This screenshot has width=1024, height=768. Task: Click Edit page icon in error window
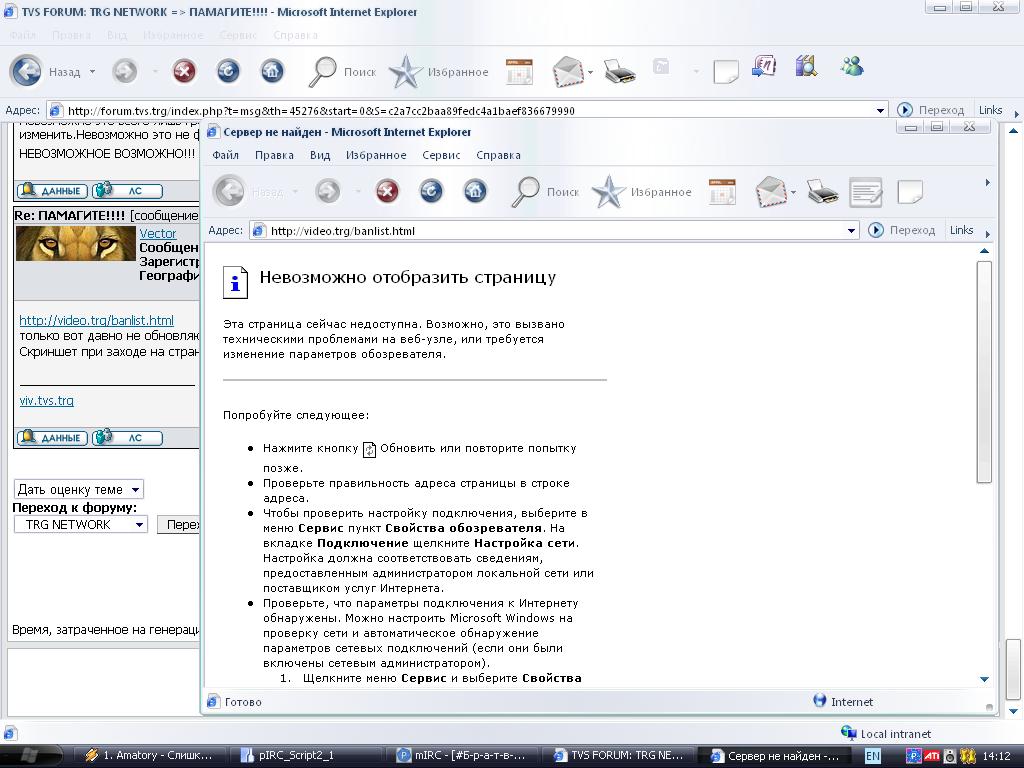pyautogui.click(x=866, y=192)
